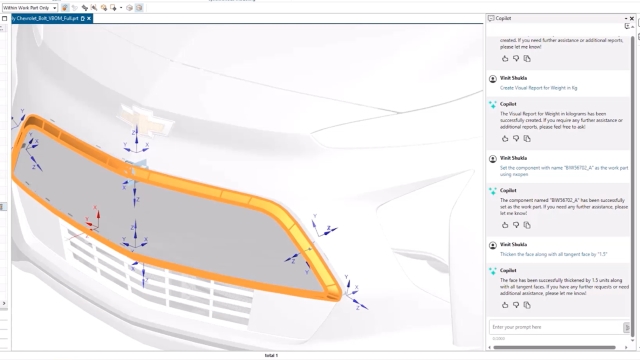Image resolution: width=640 pixels, height=360 pixels.
Task: Like the 'set as the work part' reply
Action: click(505, 225)
